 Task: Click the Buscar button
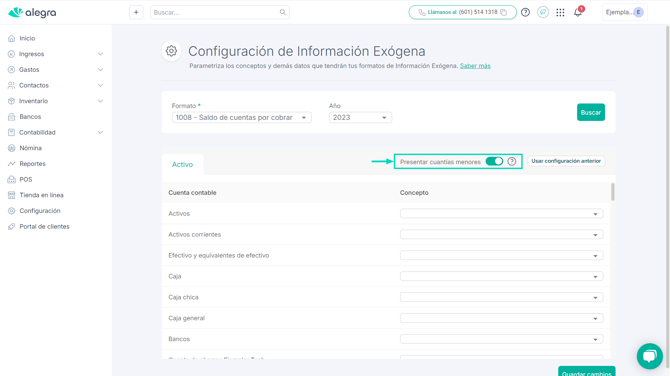click(591, 112)
